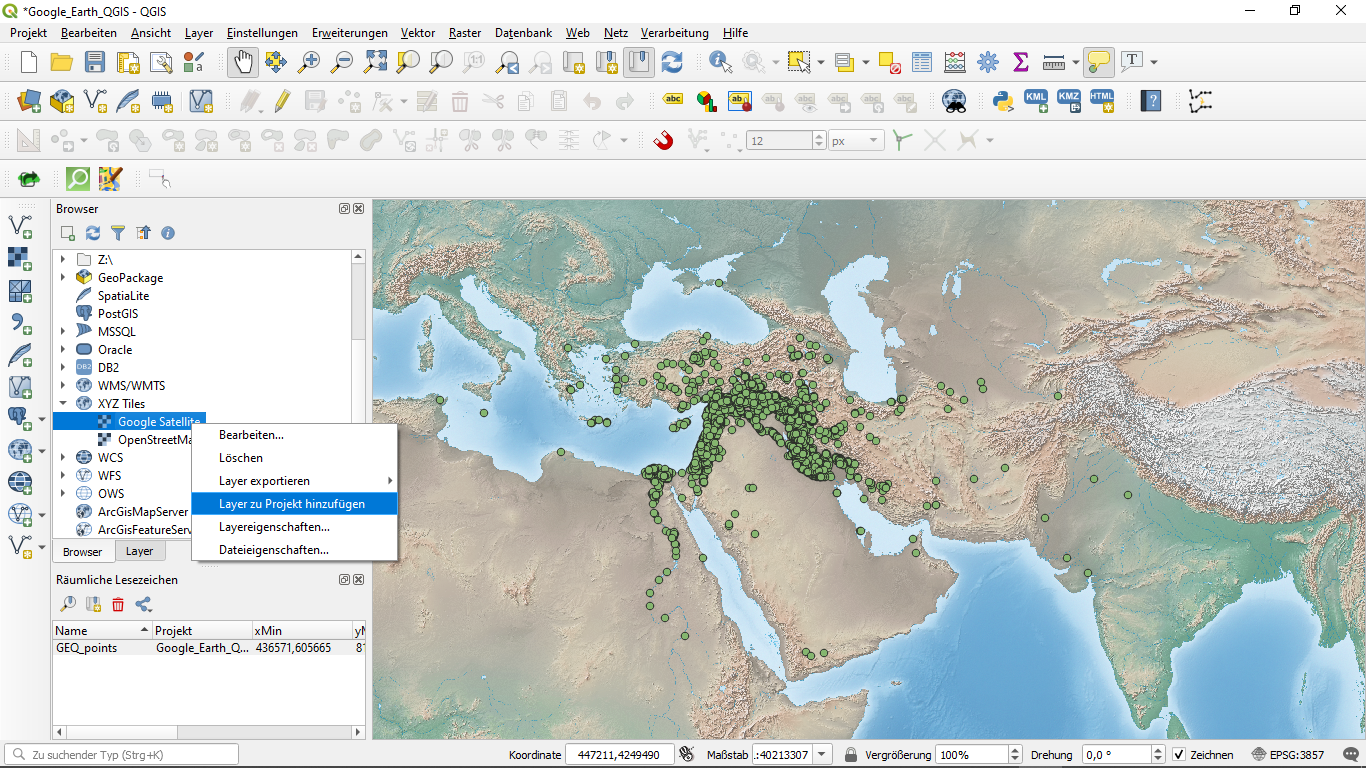Zoom to the selected spatial bookmark
Viewport: 1366px width, 768px height.
(x=68, y=604)
